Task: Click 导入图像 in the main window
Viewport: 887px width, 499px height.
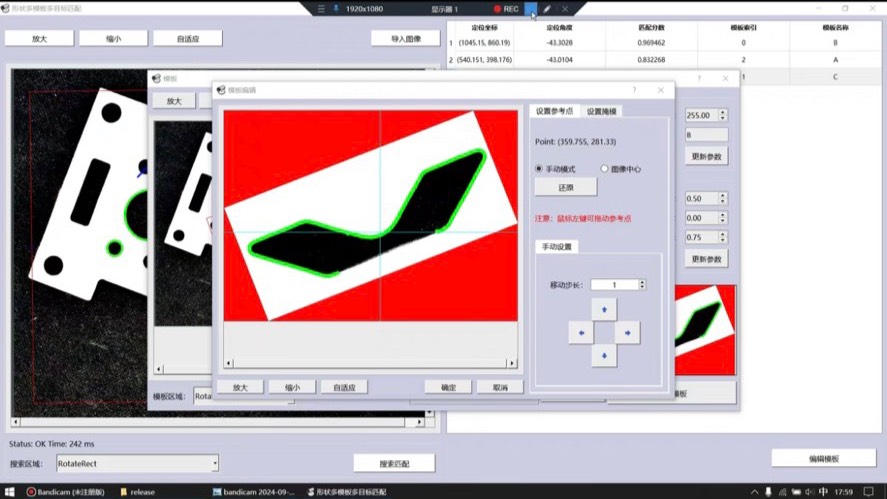Action: coord(406,38)
